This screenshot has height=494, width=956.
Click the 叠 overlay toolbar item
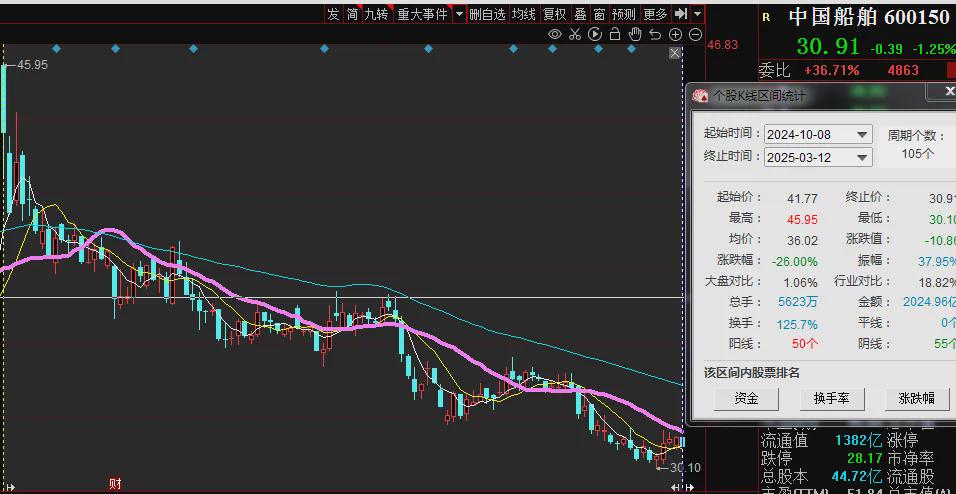coord(580,14)
